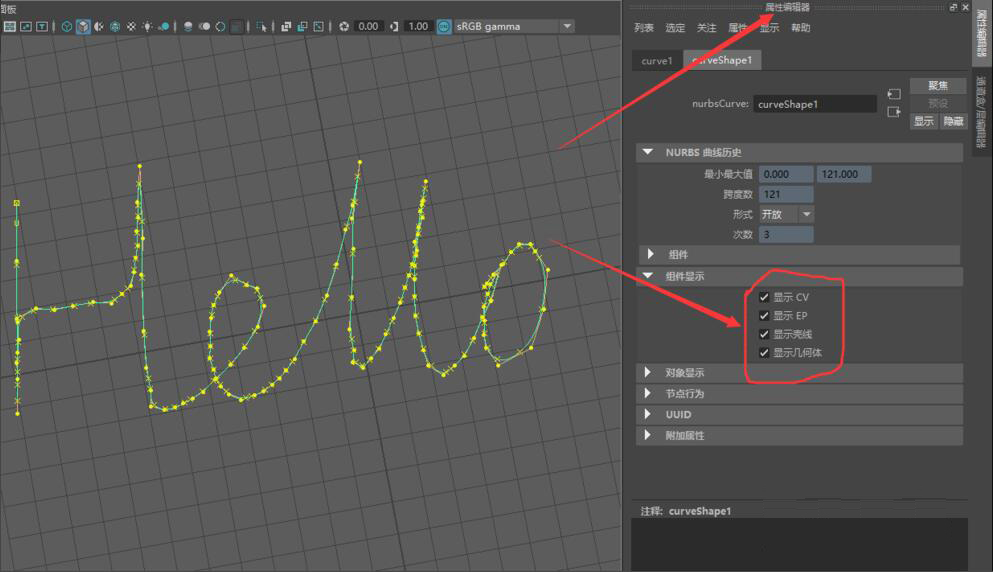Toggle wireframe display cube icon in viewport toolbar
Screen dimensions: 993x572
(67, 26)
